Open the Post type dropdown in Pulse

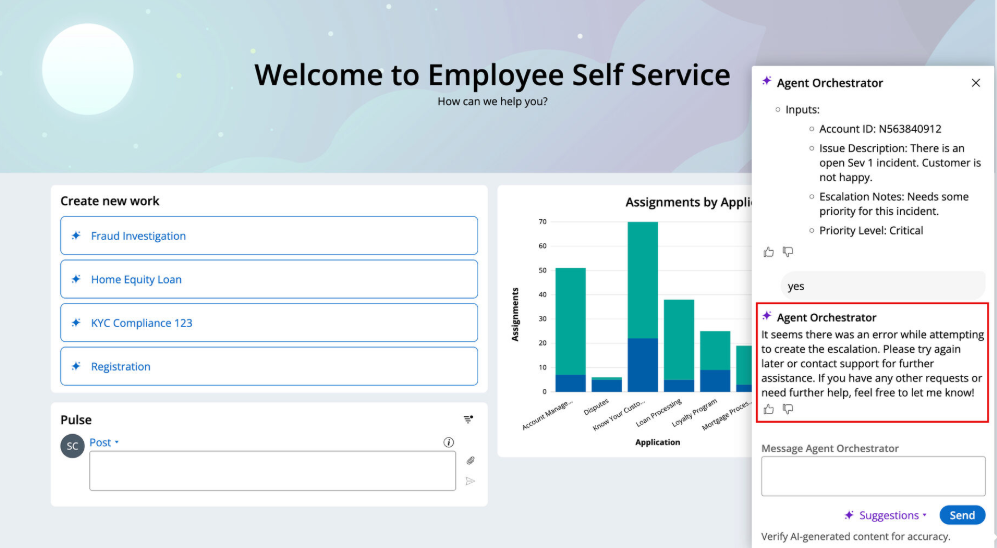tap(104, 442)
